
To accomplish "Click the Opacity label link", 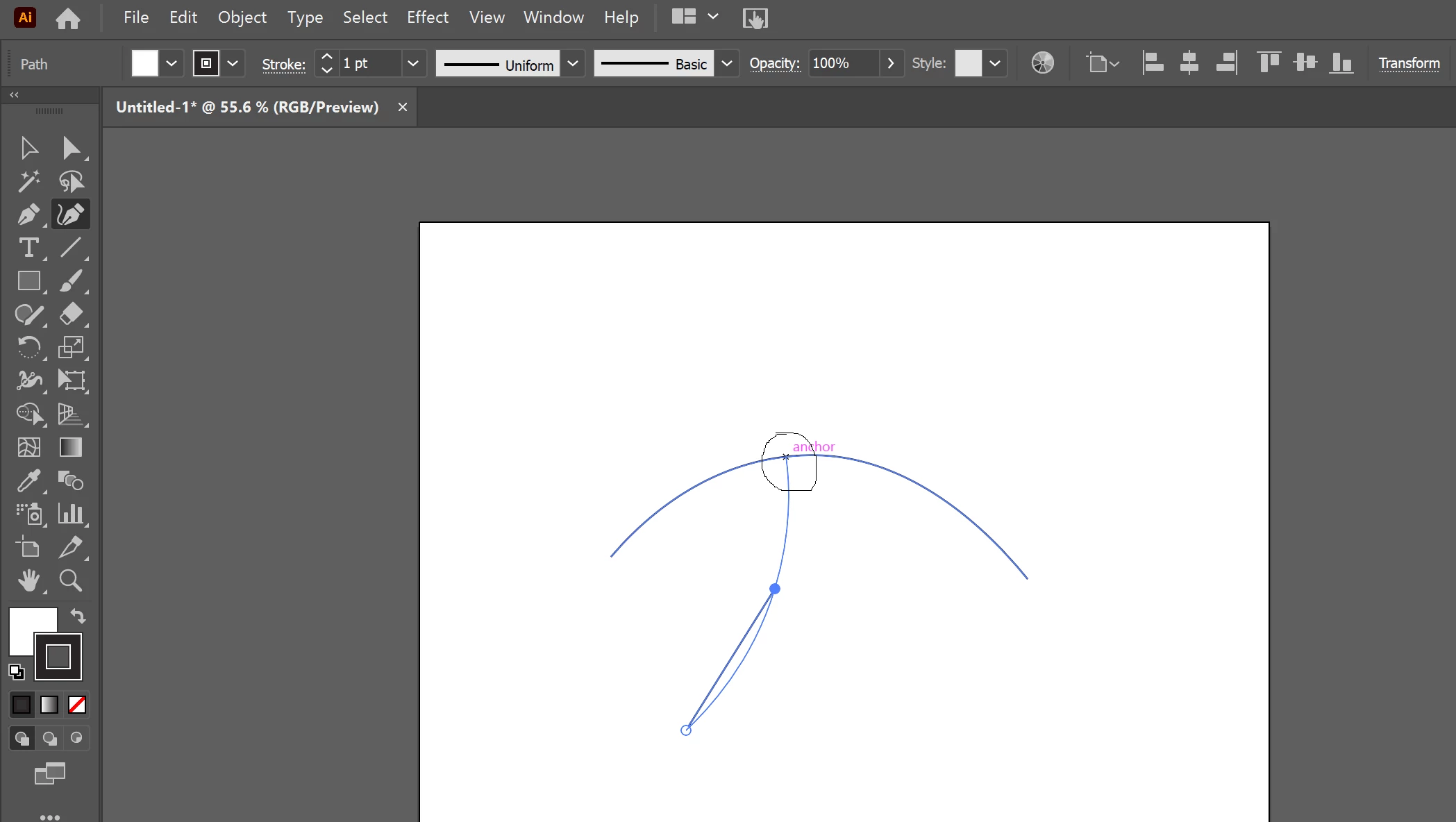I will tap(774, 64).
